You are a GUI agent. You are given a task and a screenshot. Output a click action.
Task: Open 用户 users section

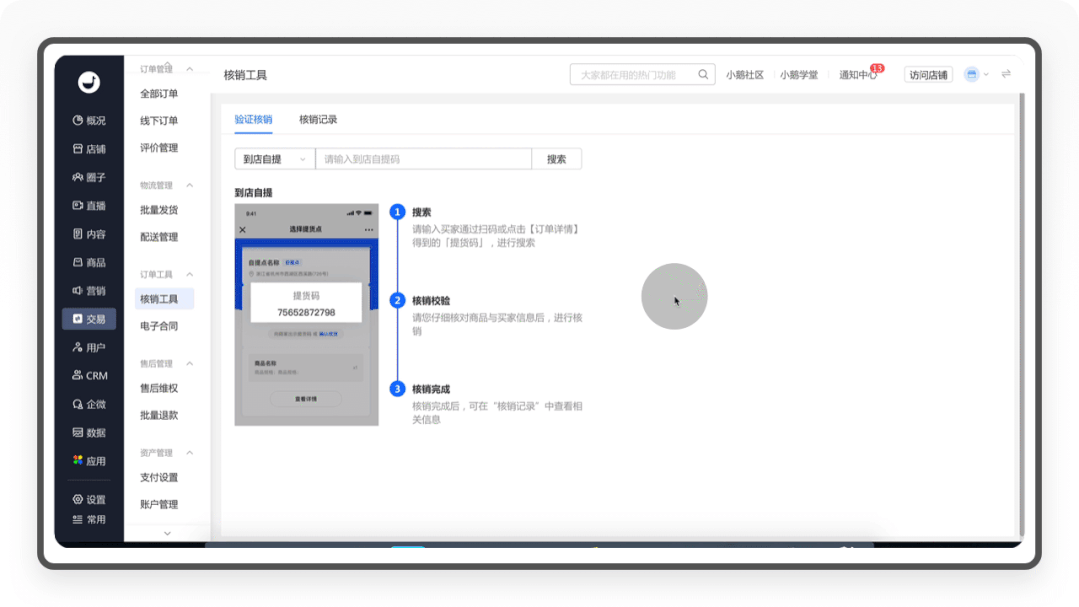[89, 348]
